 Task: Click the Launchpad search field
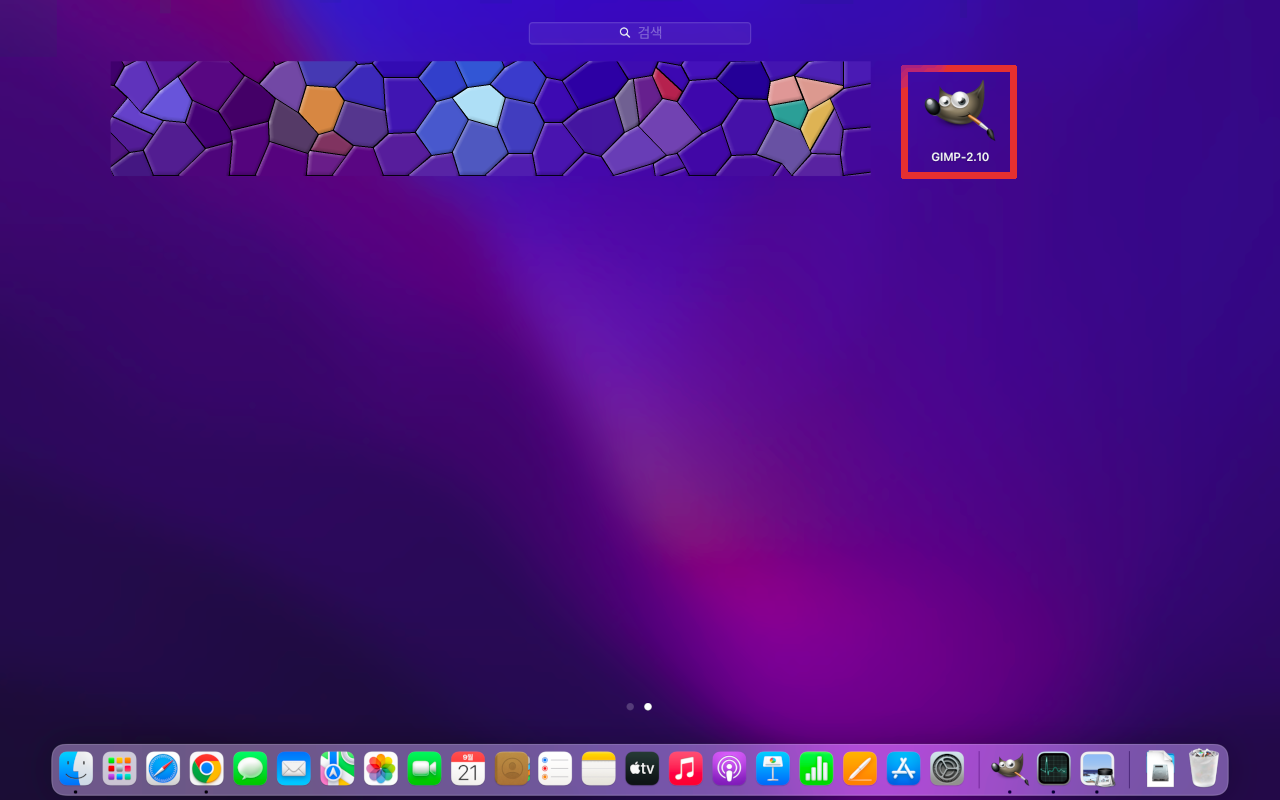click(x=640, y=33)
